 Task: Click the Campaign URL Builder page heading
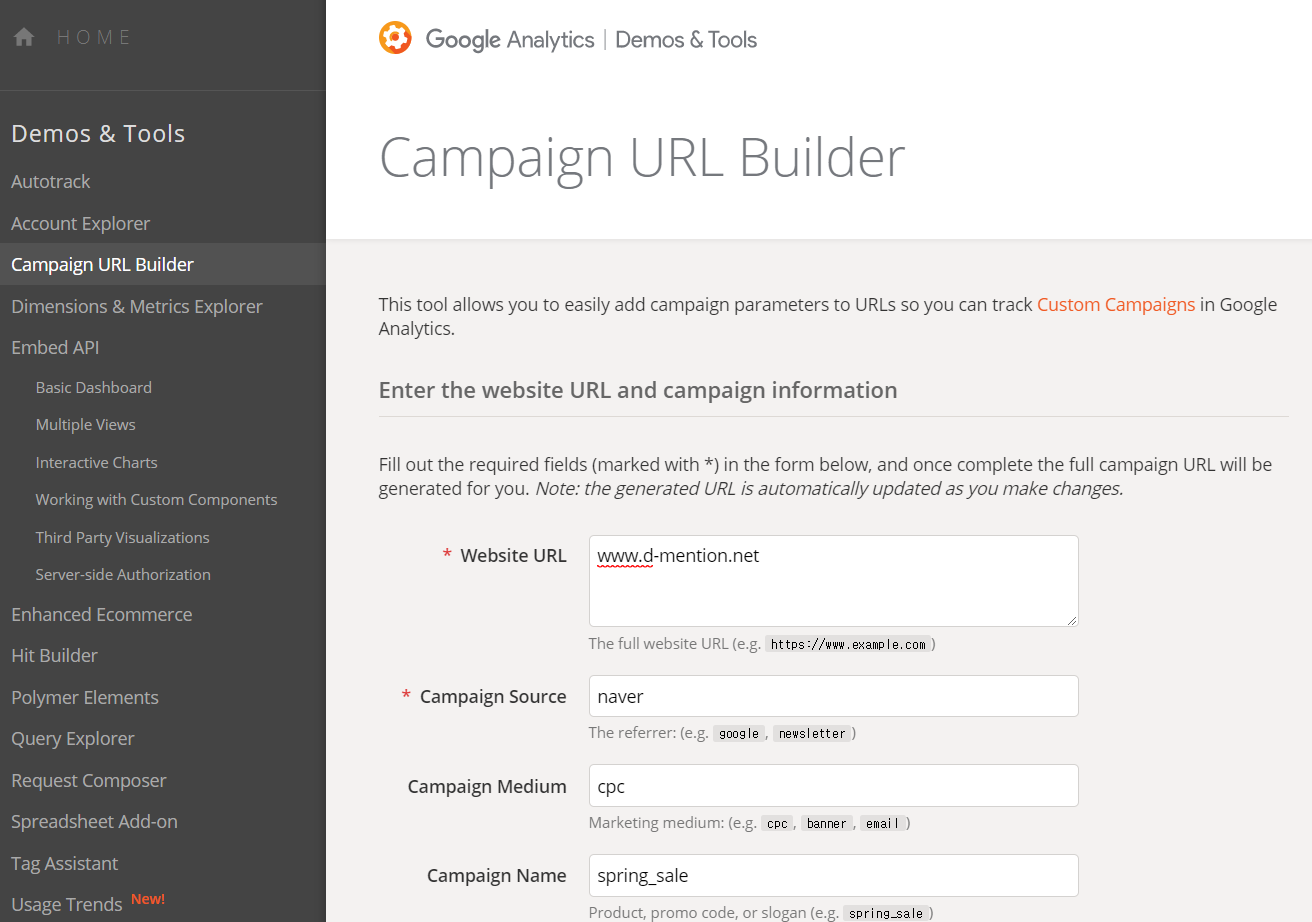point(642,157)
